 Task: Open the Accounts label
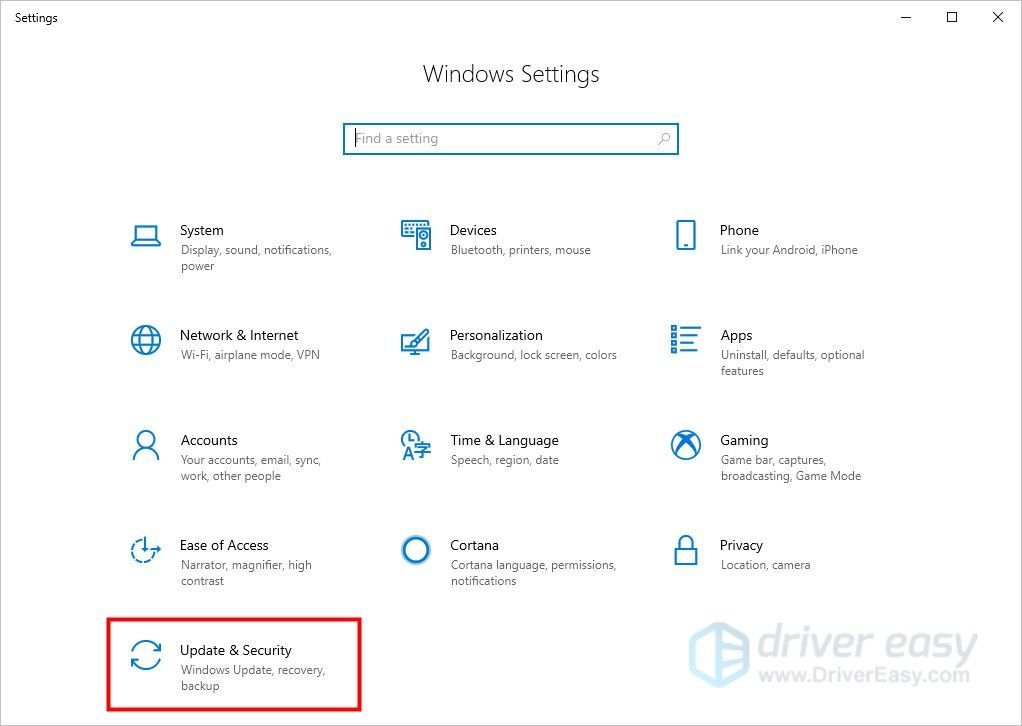point(209,440)
